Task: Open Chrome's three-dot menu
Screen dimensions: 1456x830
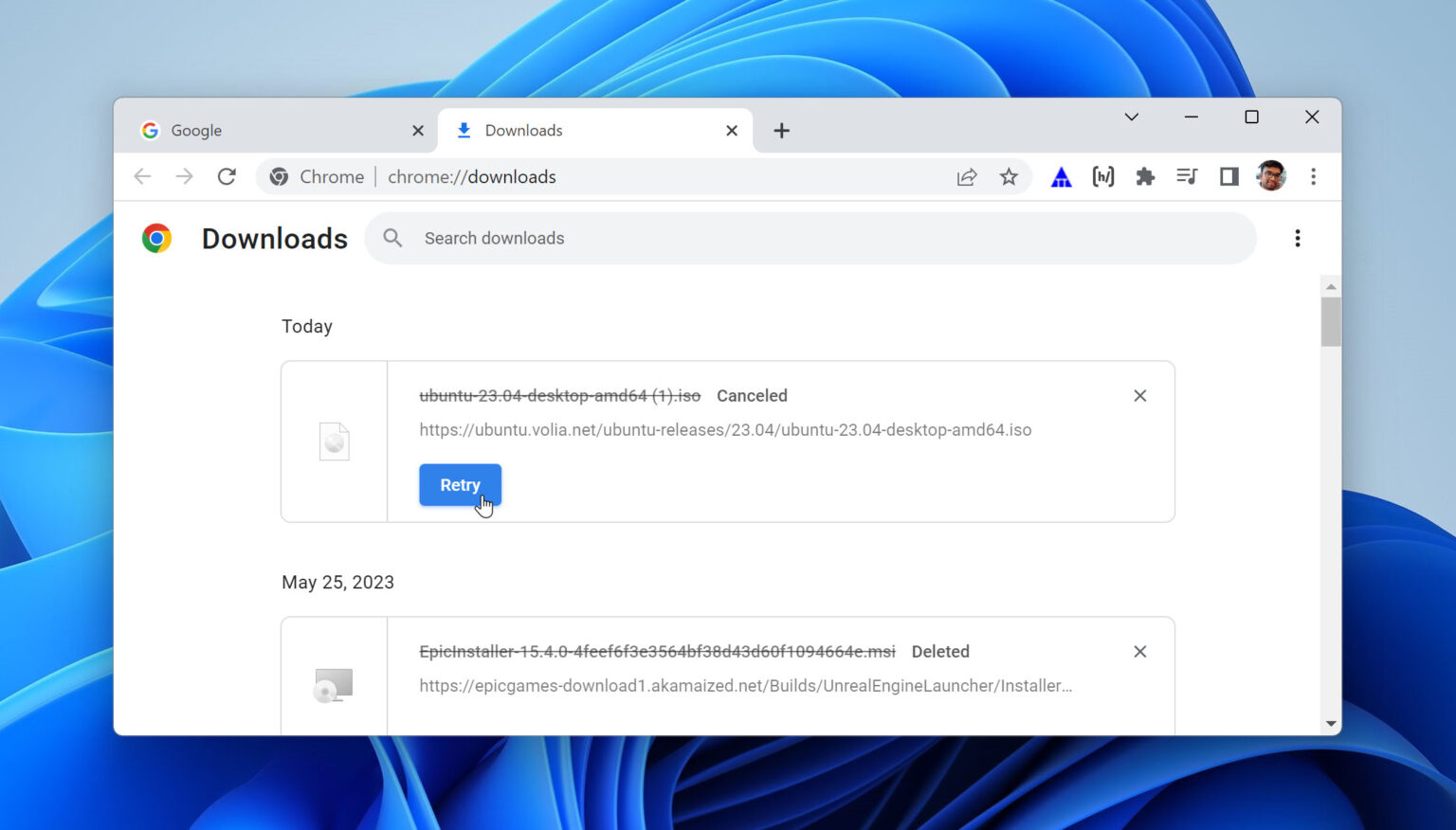Action: coord(1314,176)
